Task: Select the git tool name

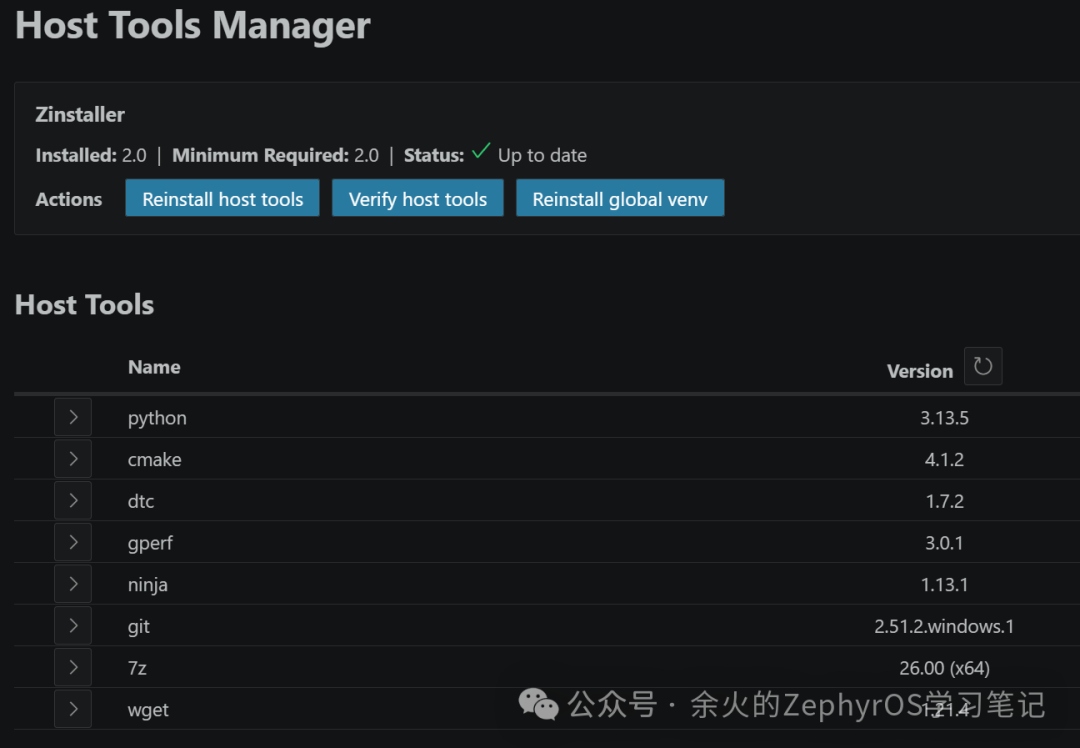Action: [138, 627]
